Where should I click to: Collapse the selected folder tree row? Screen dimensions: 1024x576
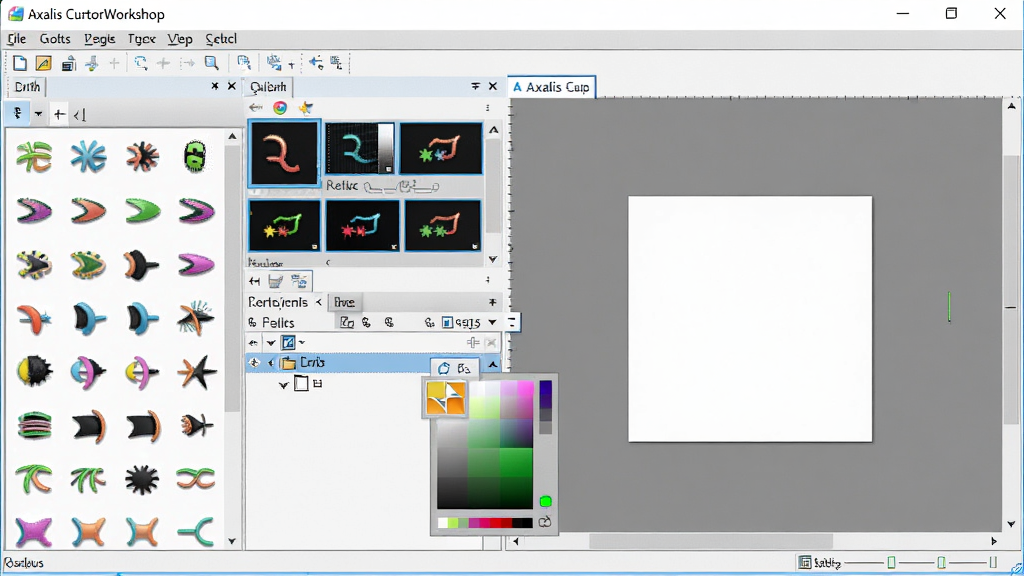pyautogui.click(x=271, y=362)
